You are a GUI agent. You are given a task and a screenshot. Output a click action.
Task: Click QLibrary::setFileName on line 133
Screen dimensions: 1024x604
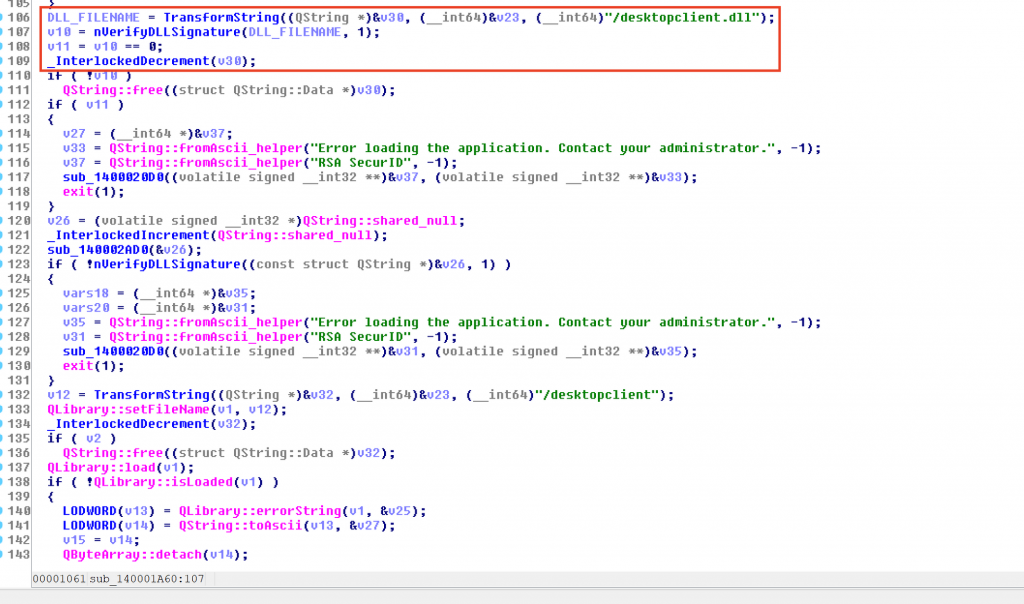(x=109, y=409)
